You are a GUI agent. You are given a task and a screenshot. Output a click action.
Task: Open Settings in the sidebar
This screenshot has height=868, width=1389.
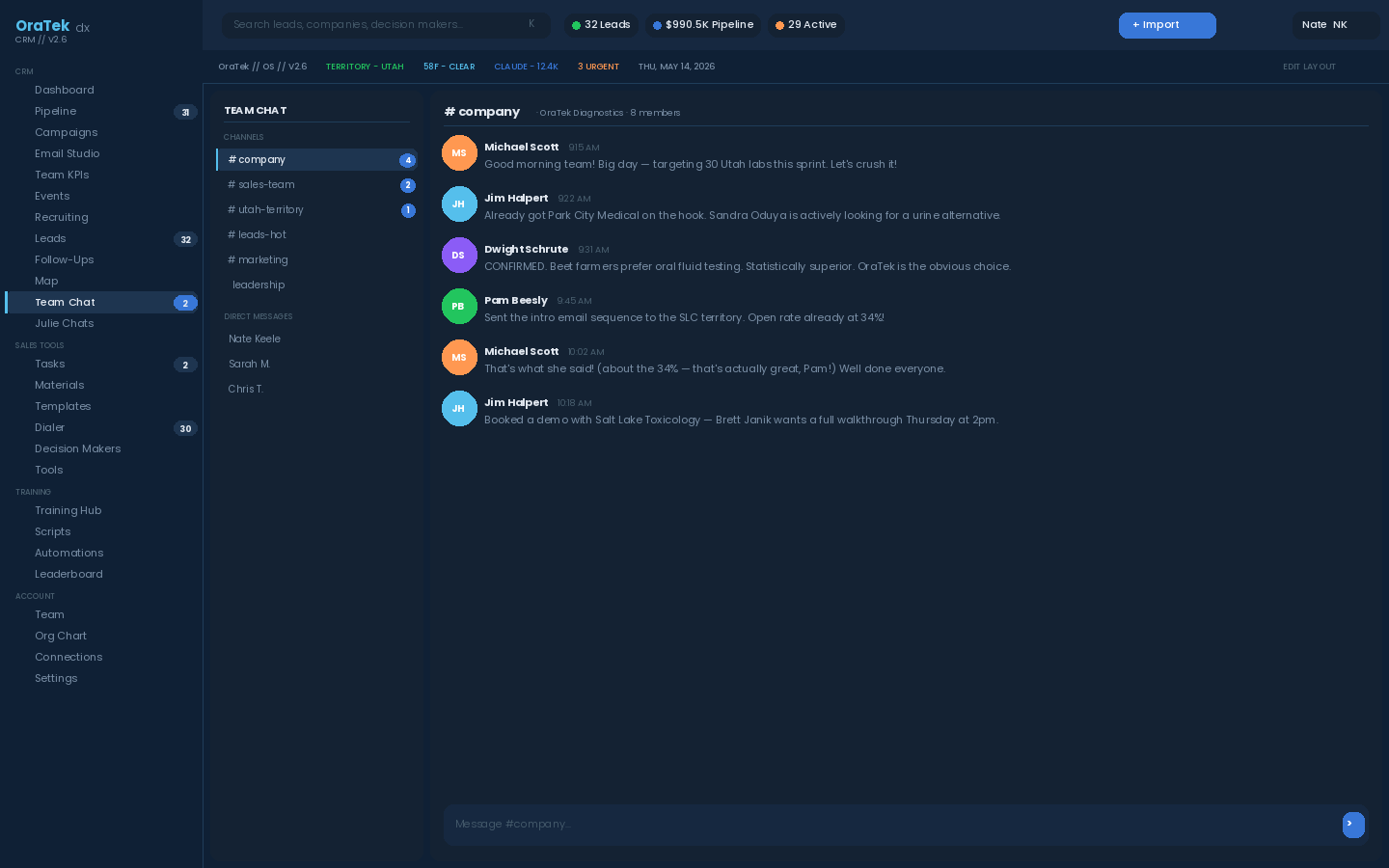pyautogui.click(x=101, y=679)
